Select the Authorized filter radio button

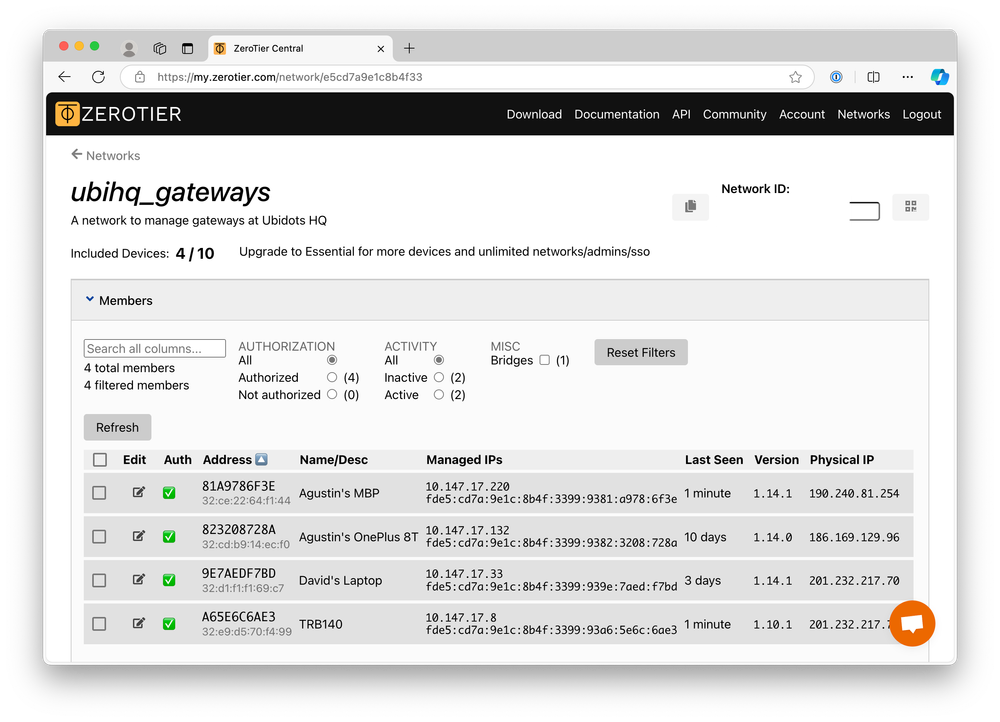pyautogui.click(x=332, y=377)
